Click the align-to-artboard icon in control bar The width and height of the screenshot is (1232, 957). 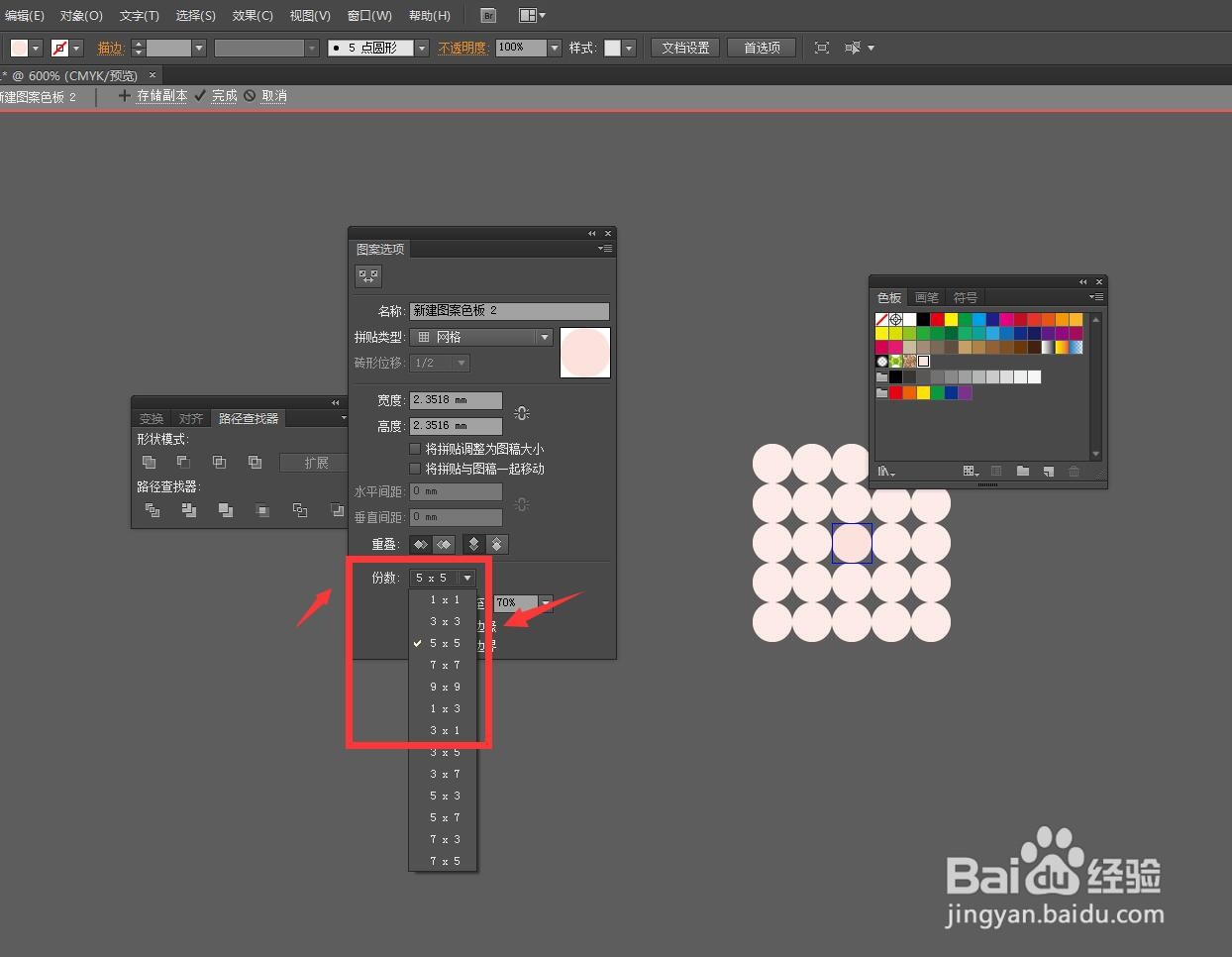click(822, 48)
